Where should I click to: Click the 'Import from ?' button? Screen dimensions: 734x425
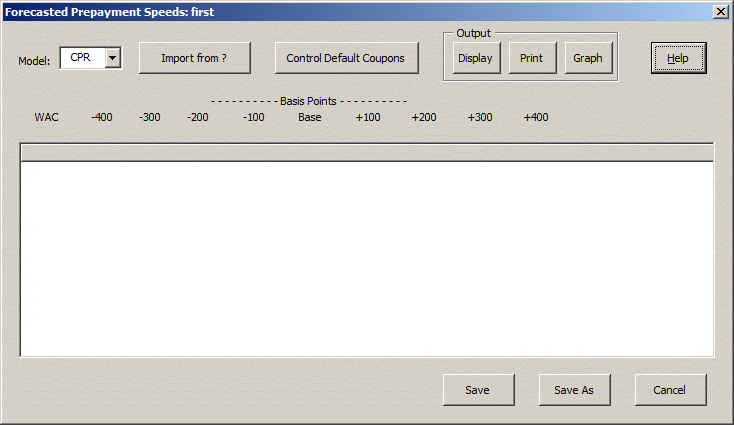[194, 58]
